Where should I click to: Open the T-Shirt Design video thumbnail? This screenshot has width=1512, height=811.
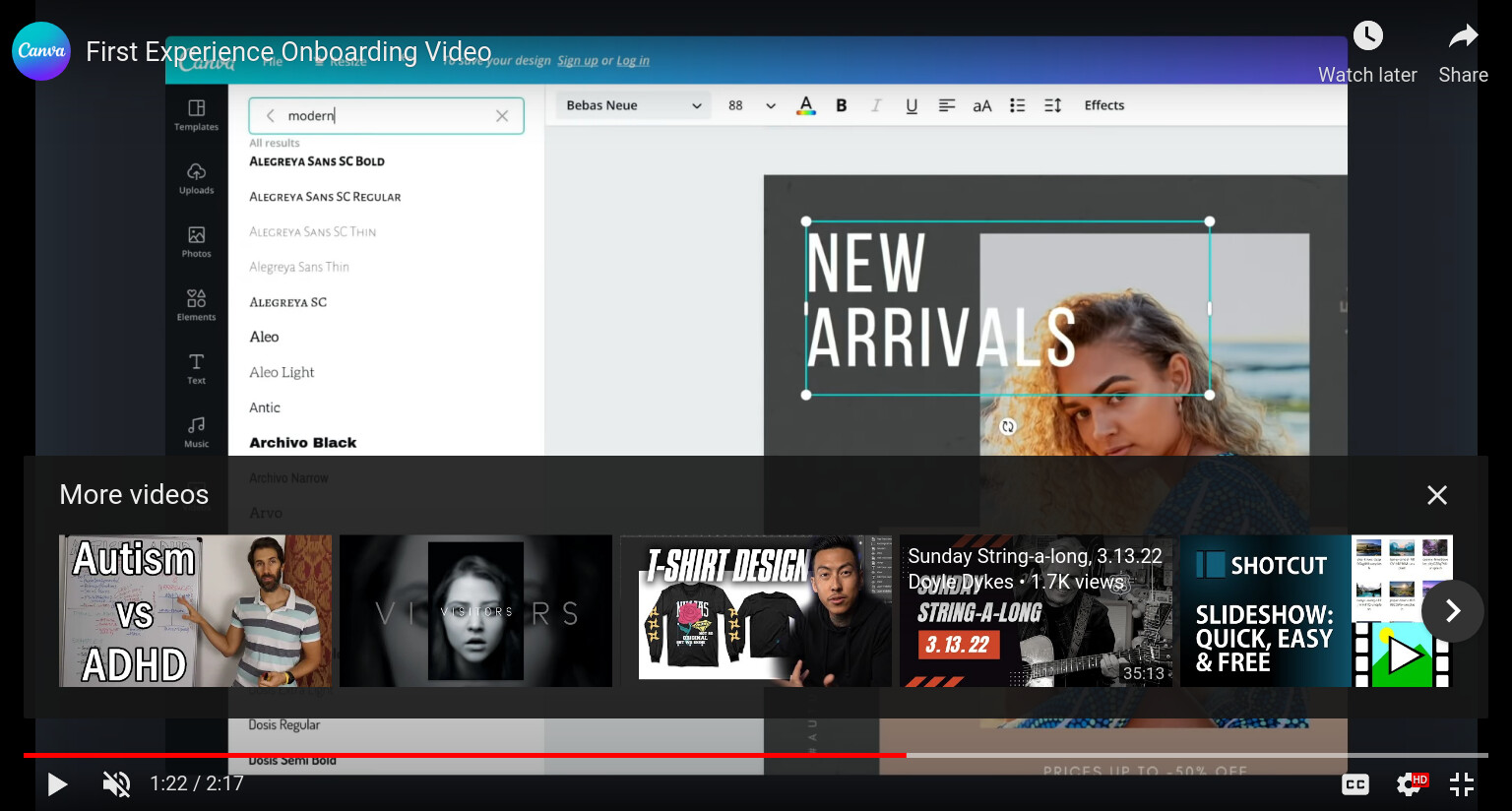756,611
